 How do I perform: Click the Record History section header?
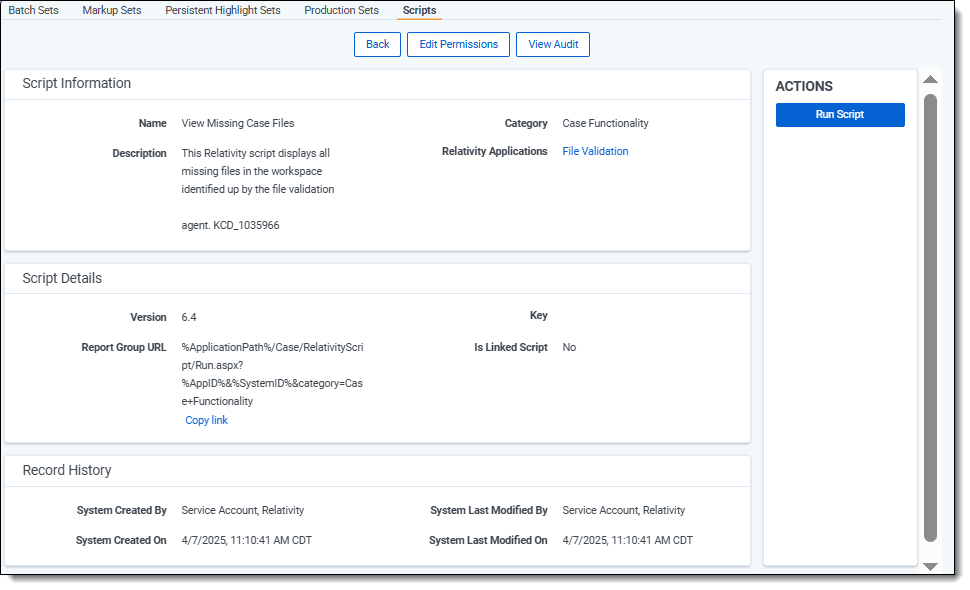[x=67, y=470]
